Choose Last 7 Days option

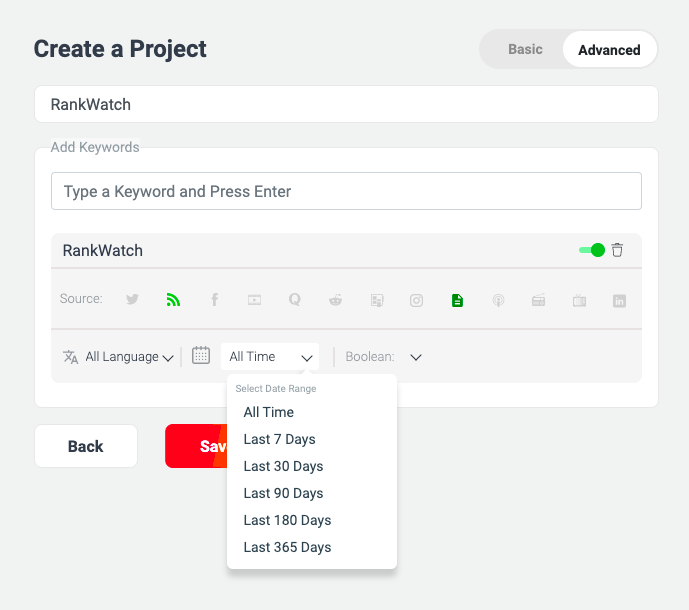point(279,439)
